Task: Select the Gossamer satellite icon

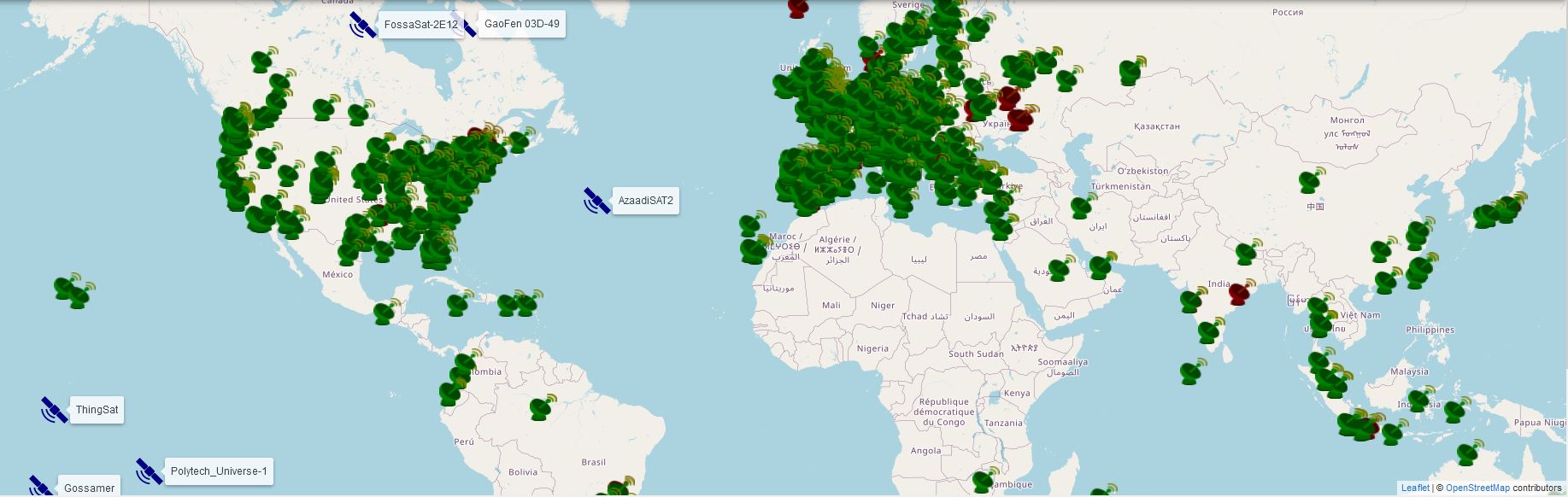Action: [40, 487]
